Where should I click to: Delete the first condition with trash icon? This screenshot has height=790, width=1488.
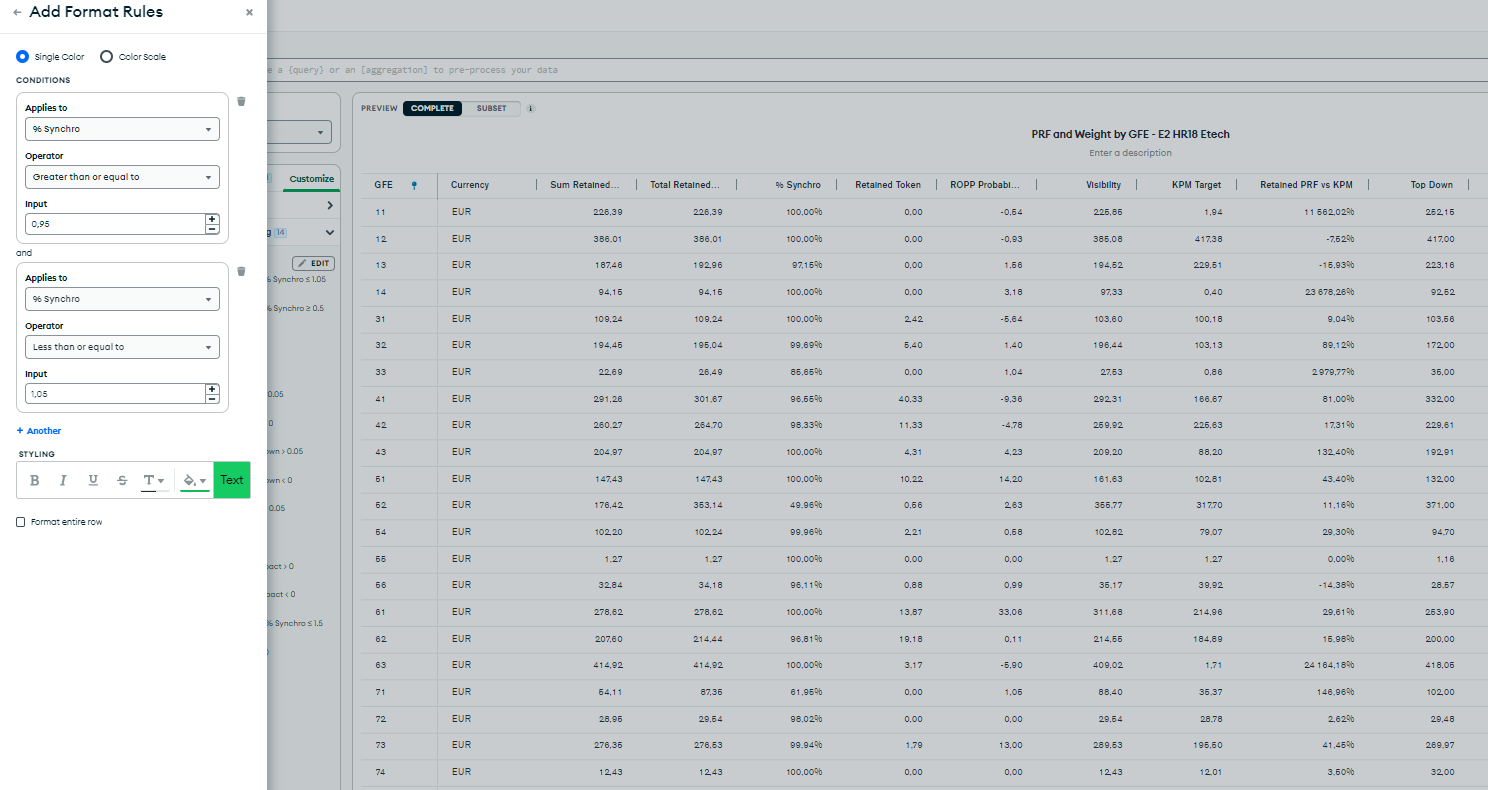(241, 101)
